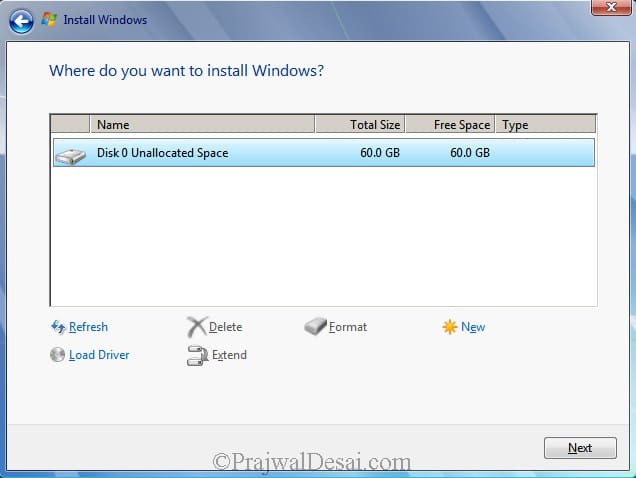Sort by the Free Space column header
The image size is (636, 478).
click(450, 125)
